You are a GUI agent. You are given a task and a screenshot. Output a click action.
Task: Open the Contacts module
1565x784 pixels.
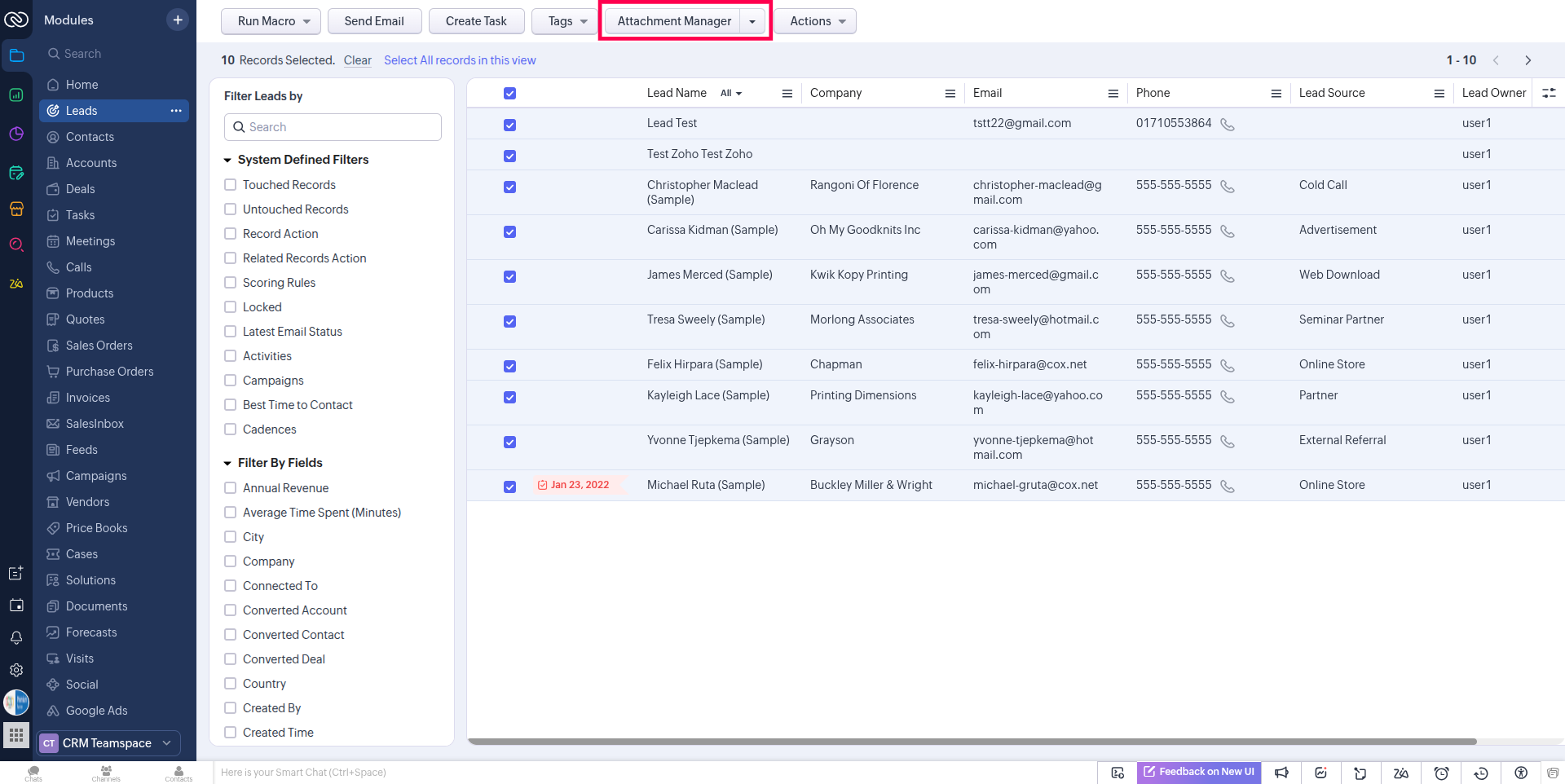tap(90, 137)
